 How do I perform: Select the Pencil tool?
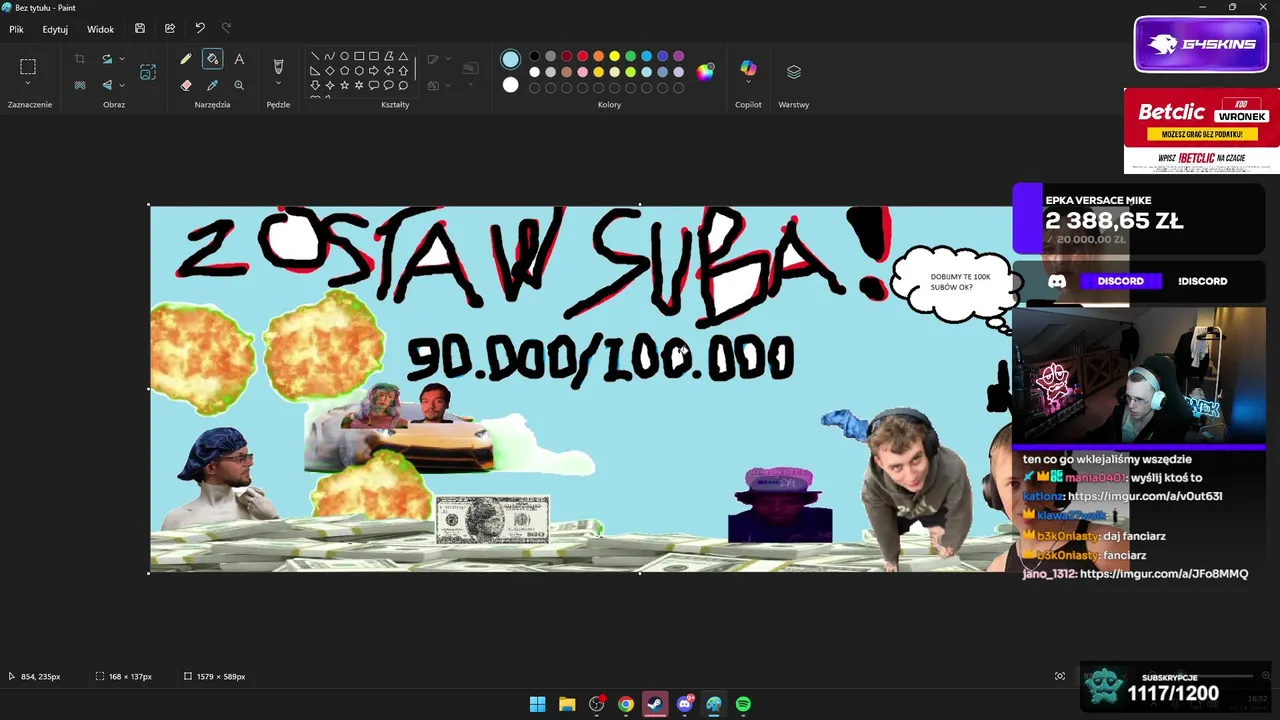(x=186, y=59)
